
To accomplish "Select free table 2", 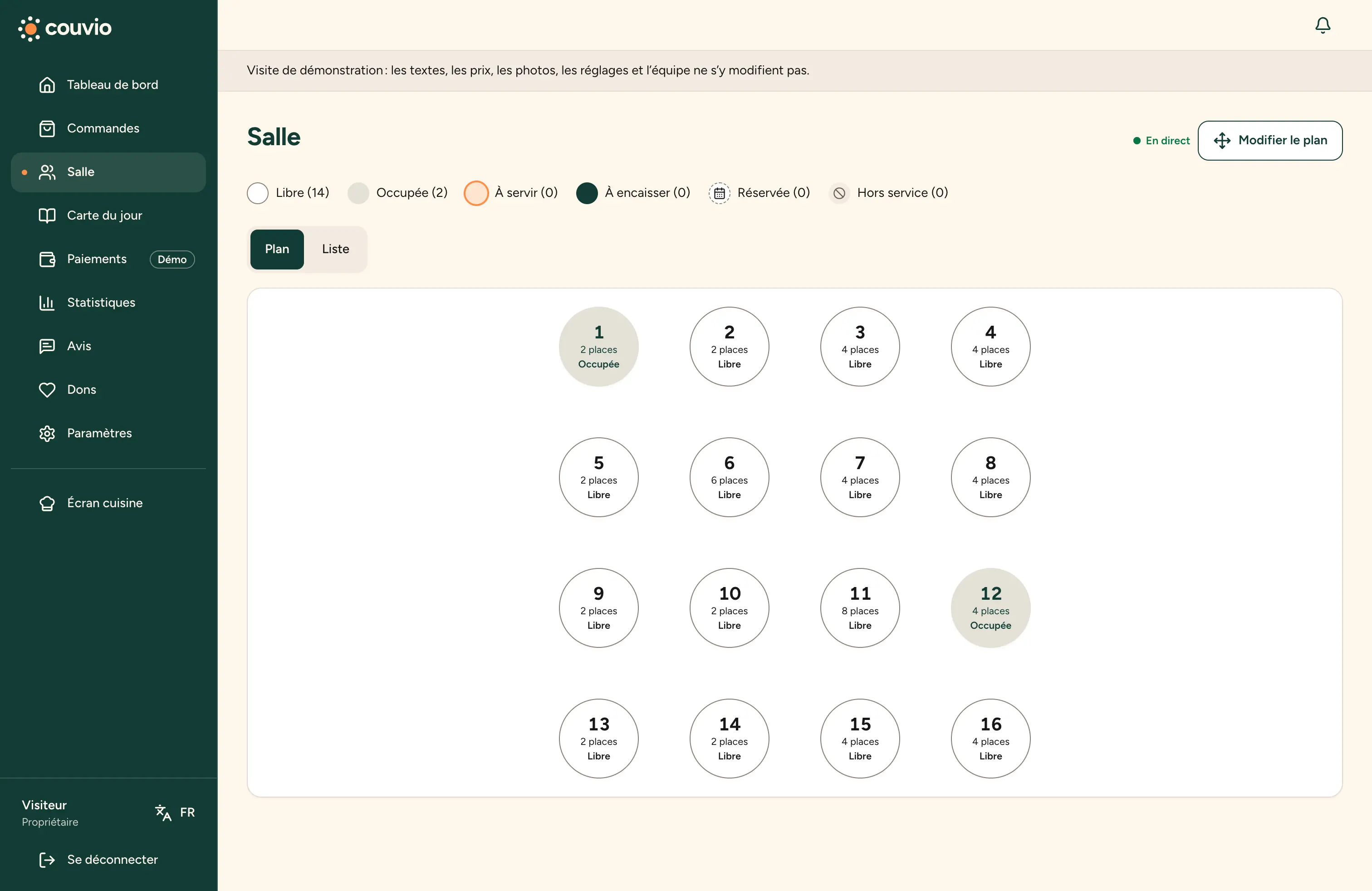I will [729, 346].
